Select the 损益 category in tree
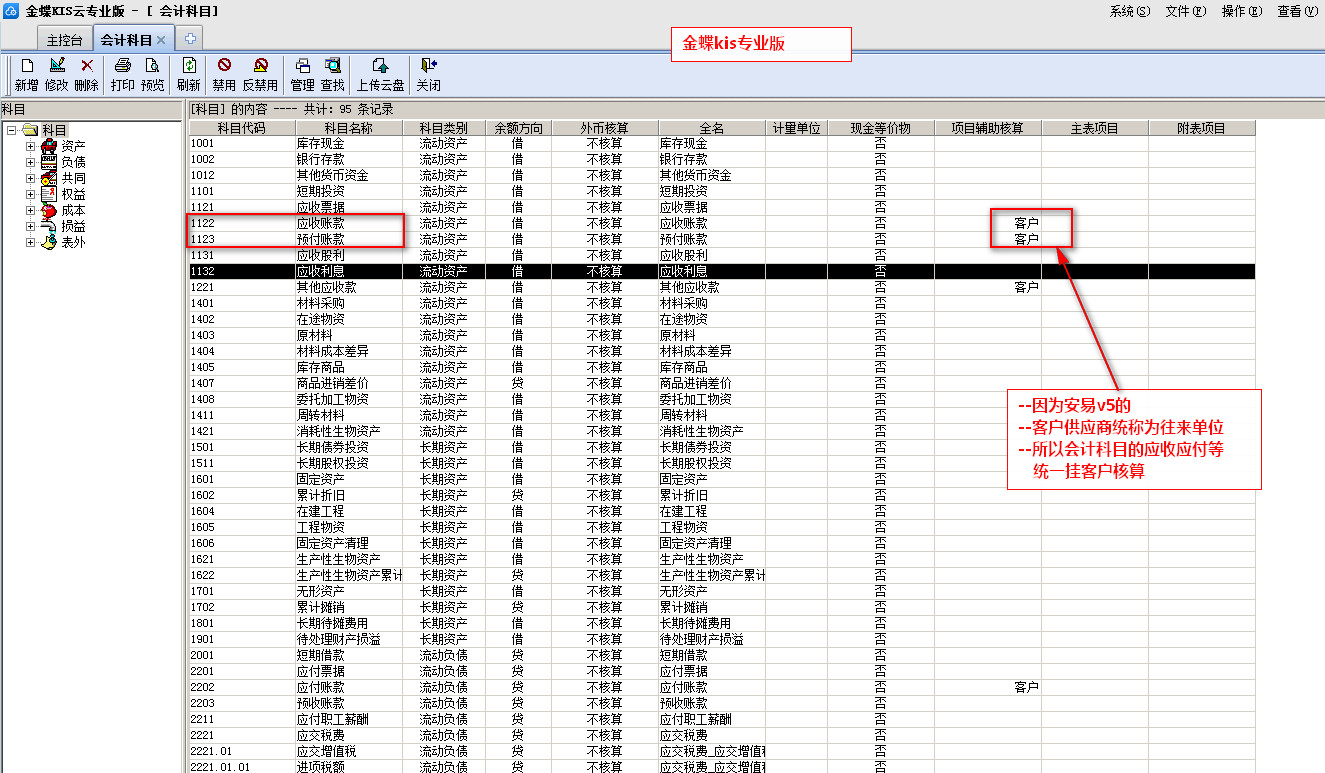Screen dimensions: 1325x773 (73, 227)
